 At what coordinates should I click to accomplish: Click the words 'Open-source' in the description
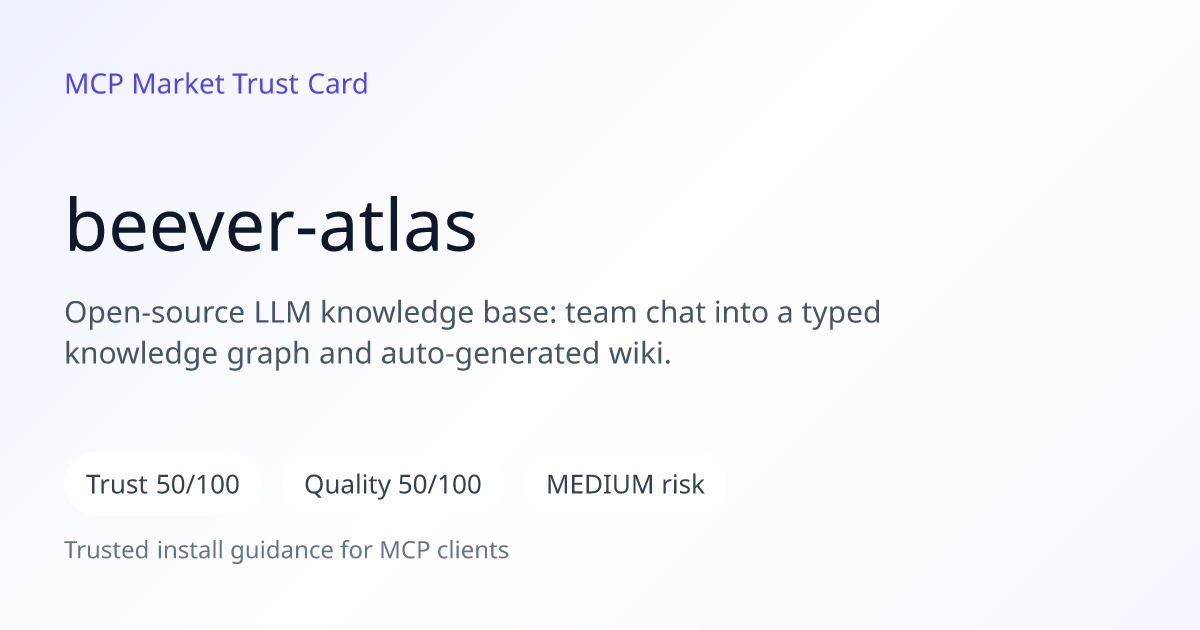(x=151, y=313)
